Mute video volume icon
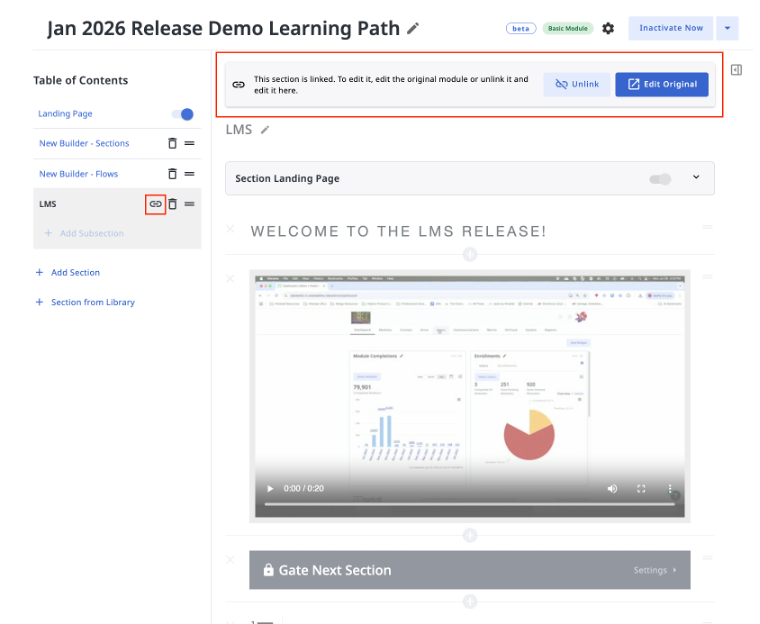760x624 pixels. 612,489
